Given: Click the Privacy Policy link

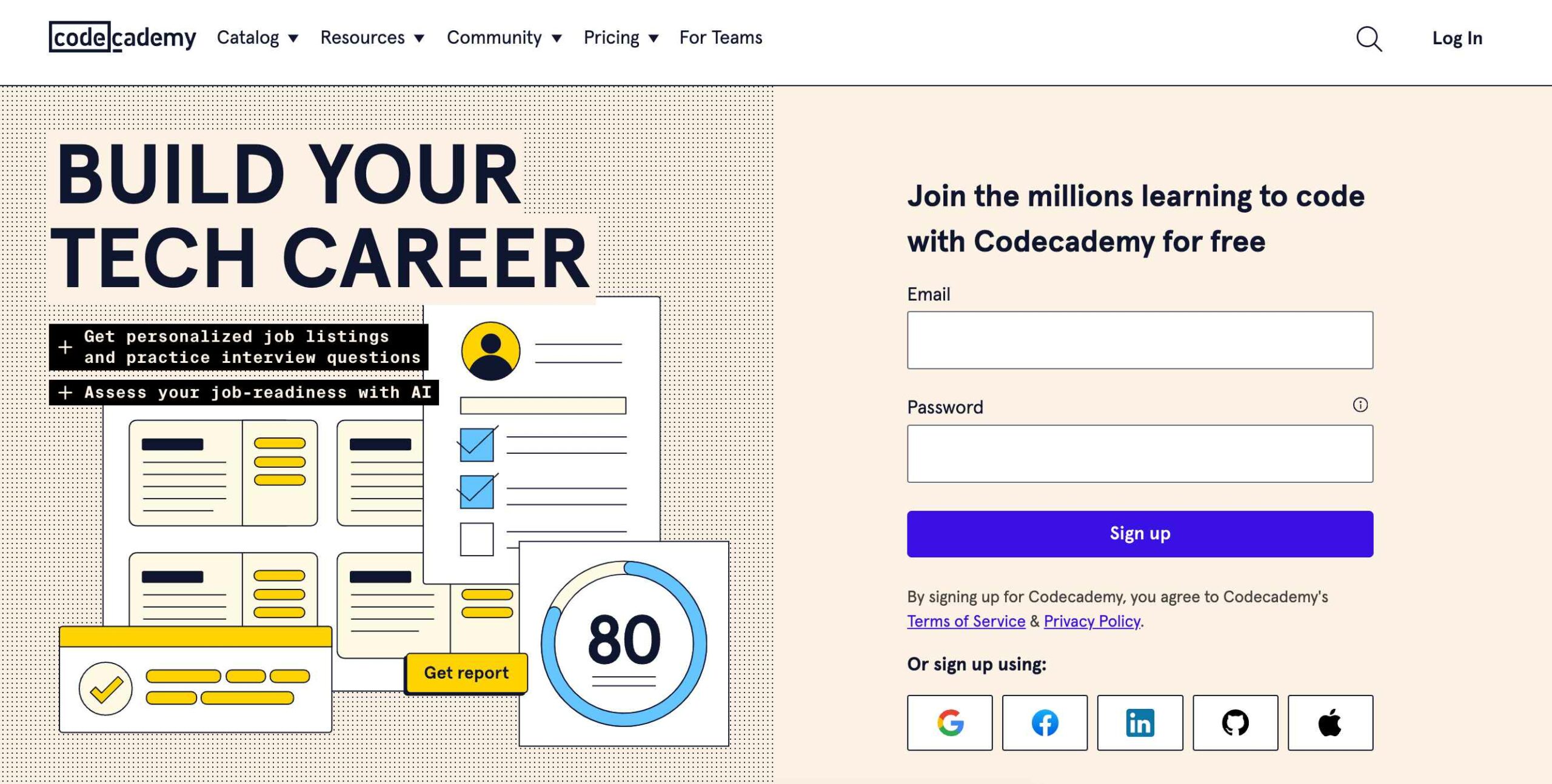Looking at the screenshot, I should tap(1091, 620).
